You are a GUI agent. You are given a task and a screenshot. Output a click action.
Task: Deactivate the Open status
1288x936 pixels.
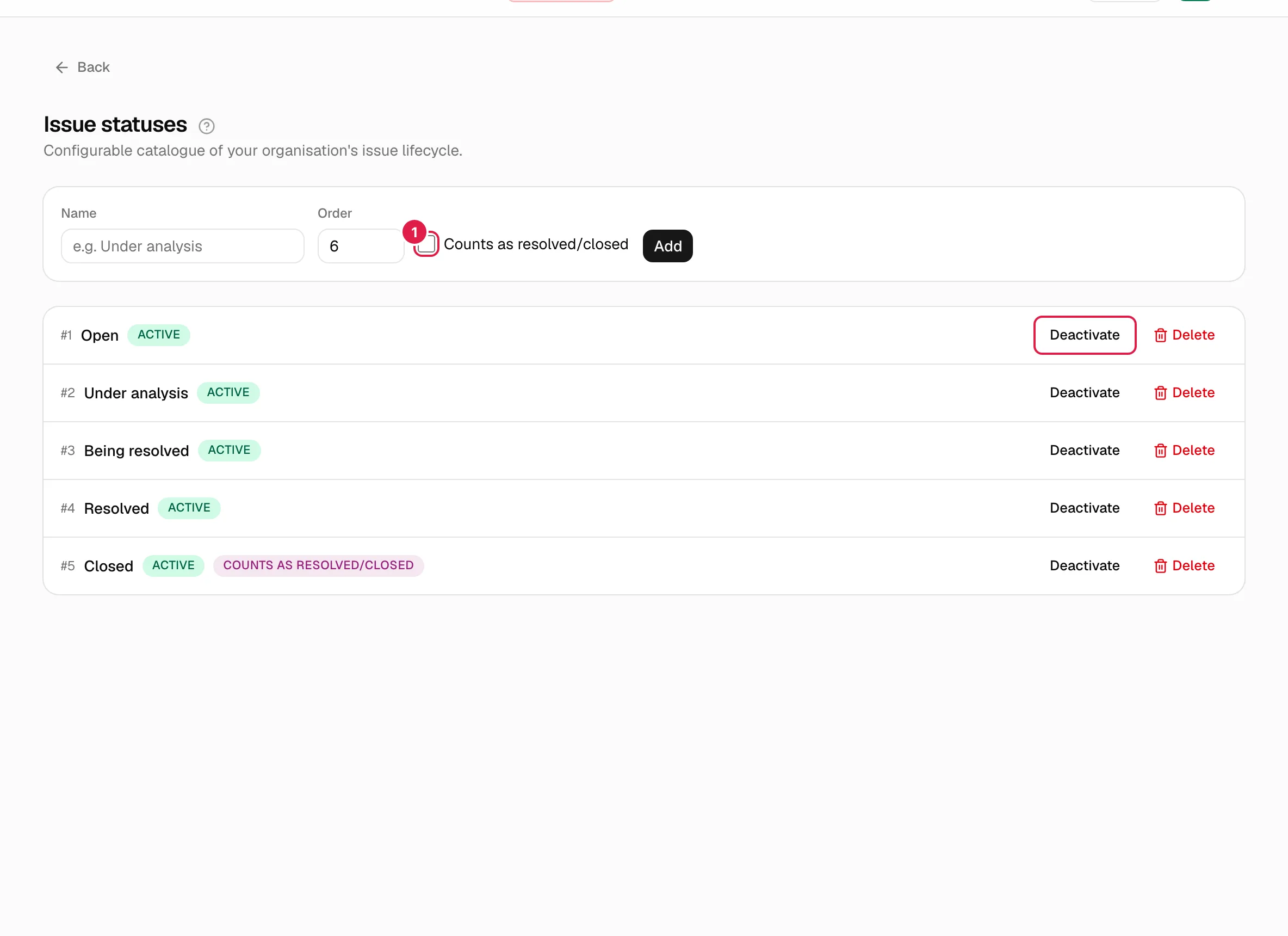pos(1084,335)
